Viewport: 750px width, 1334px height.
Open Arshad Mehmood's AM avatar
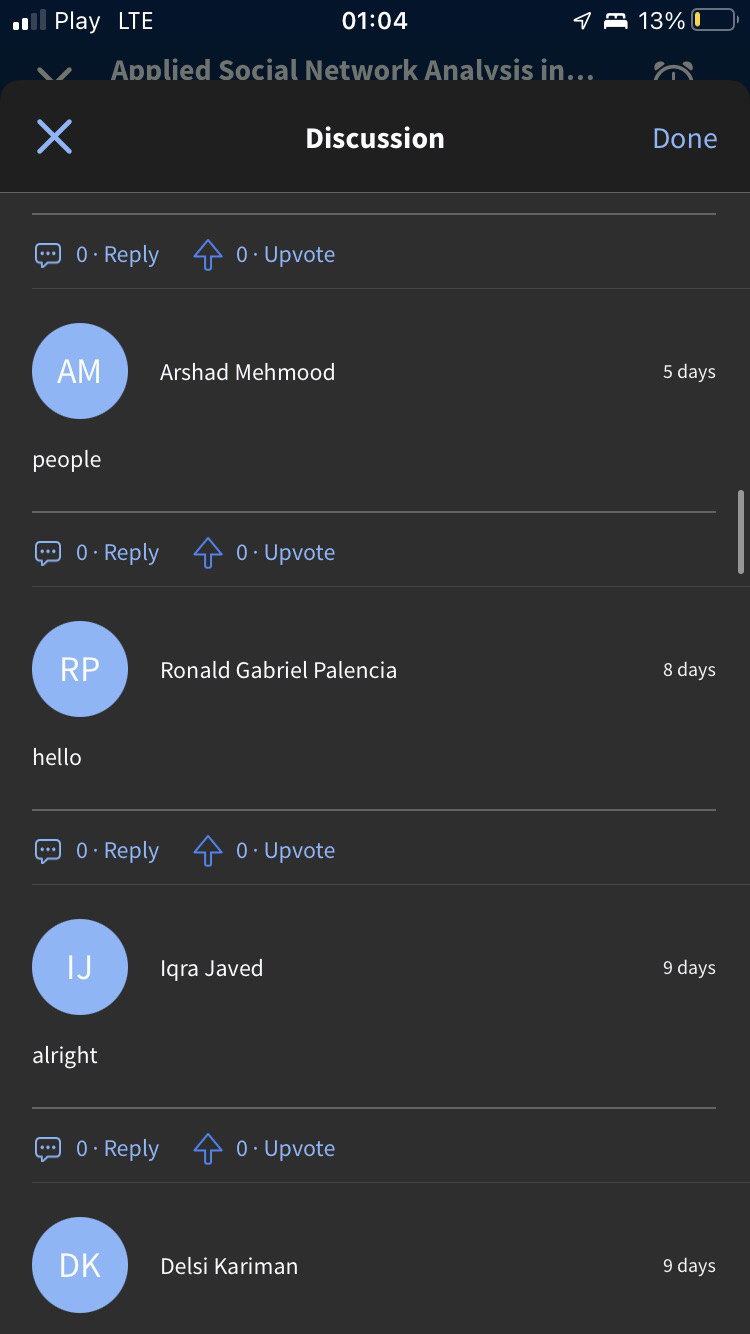point(80,371)
